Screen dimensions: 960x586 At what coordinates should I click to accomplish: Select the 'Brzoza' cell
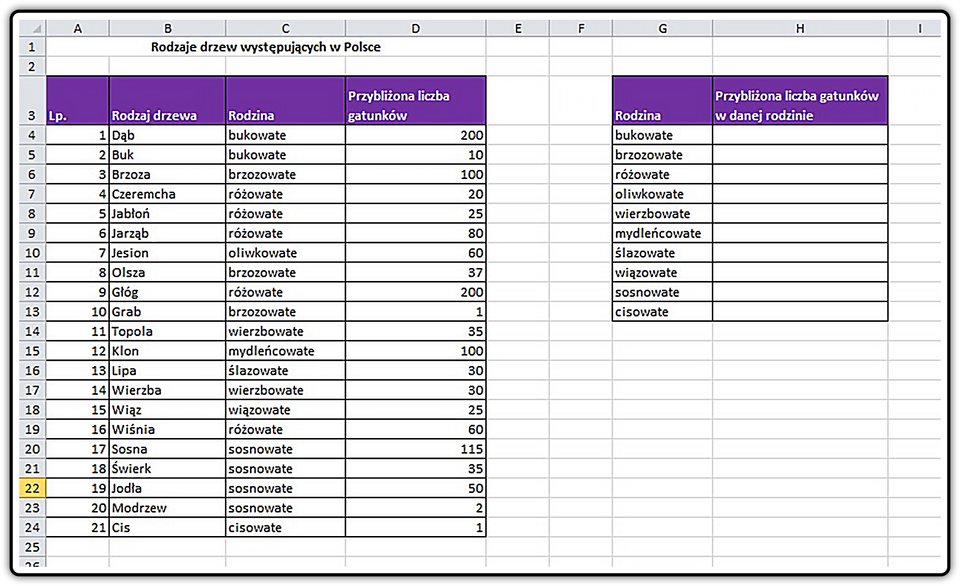pos(167,175)
